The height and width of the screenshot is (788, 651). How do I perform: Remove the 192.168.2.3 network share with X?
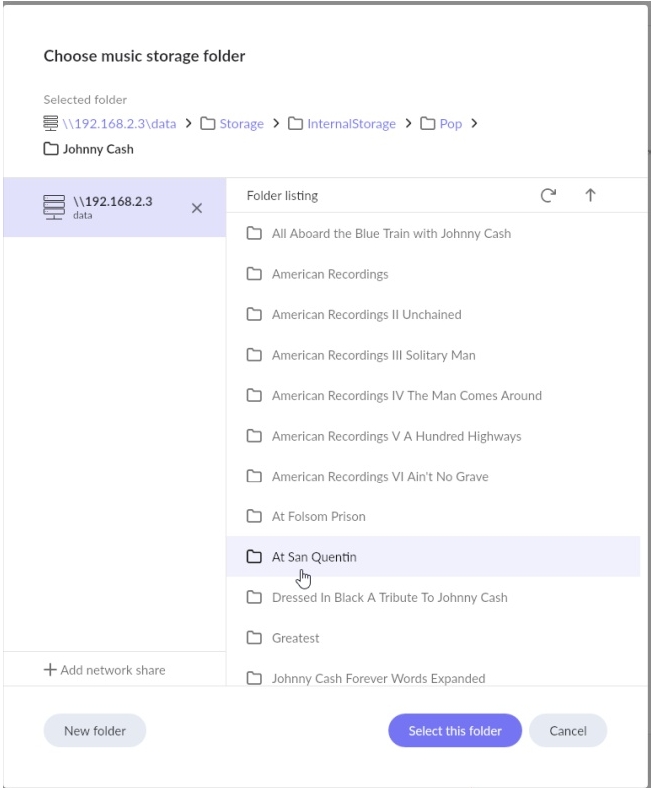[x=196, y=208]
